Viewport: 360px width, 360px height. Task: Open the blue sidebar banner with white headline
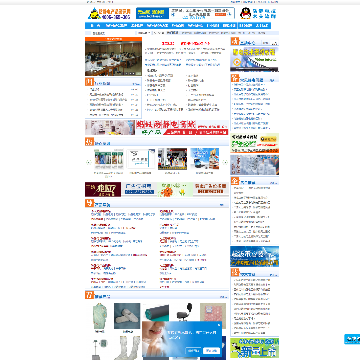(254, 256)
